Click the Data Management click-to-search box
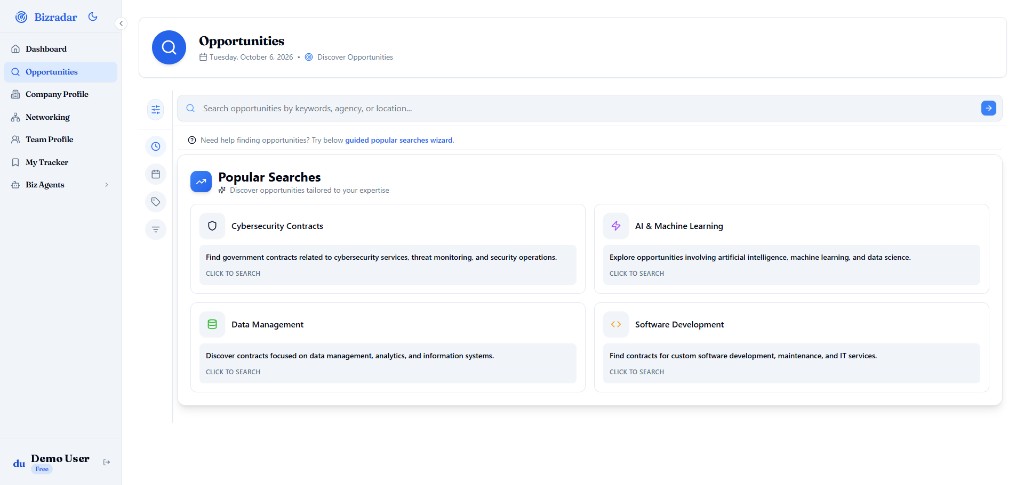Viewport: 1024px width, 485px height. coord(388,363)
